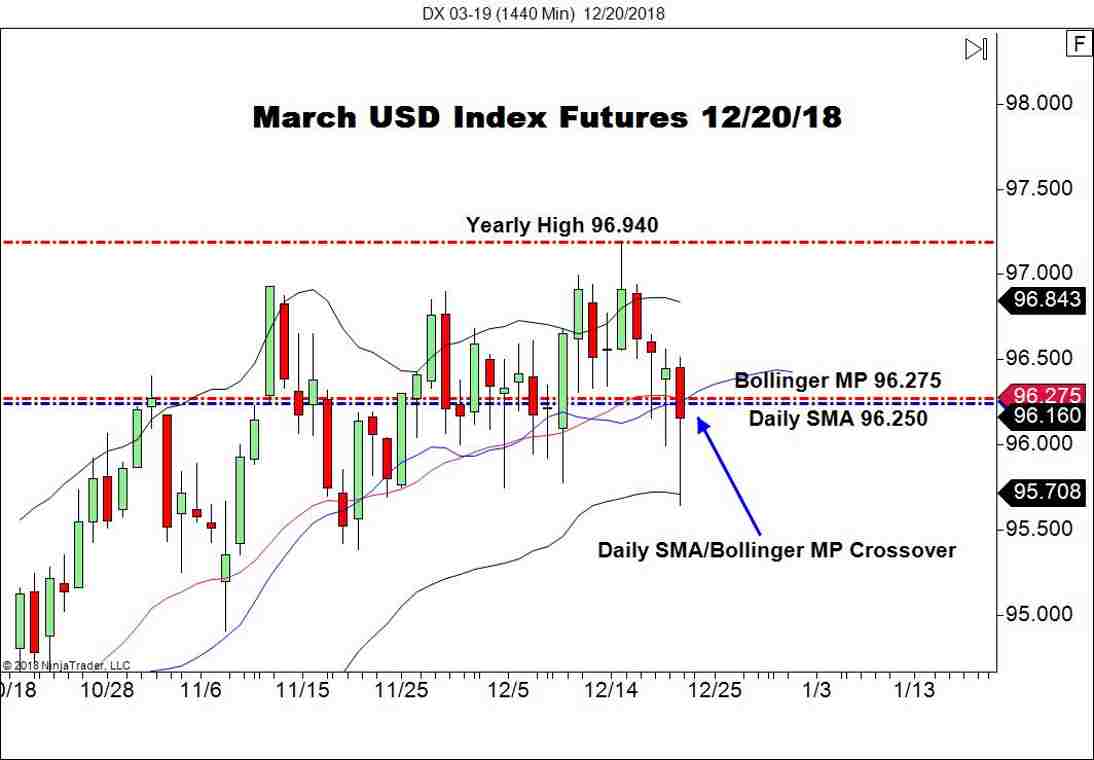The height and width of the screenshot is (760, 1094).
Task: Select the NinjaTrader copyright watermark
Action: (67, 662)
